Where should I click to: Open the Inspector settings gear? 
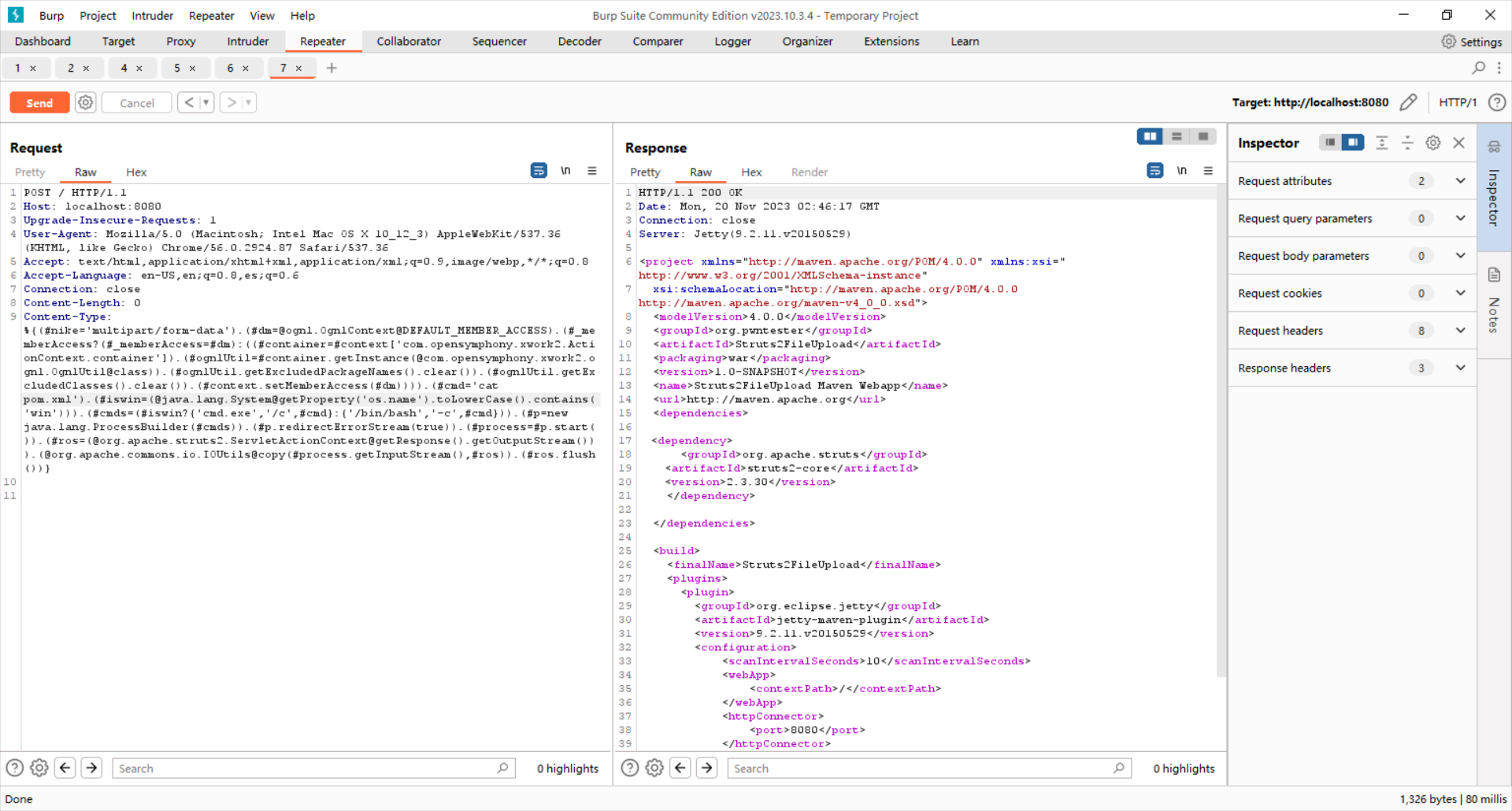(x=1432, y=143)
